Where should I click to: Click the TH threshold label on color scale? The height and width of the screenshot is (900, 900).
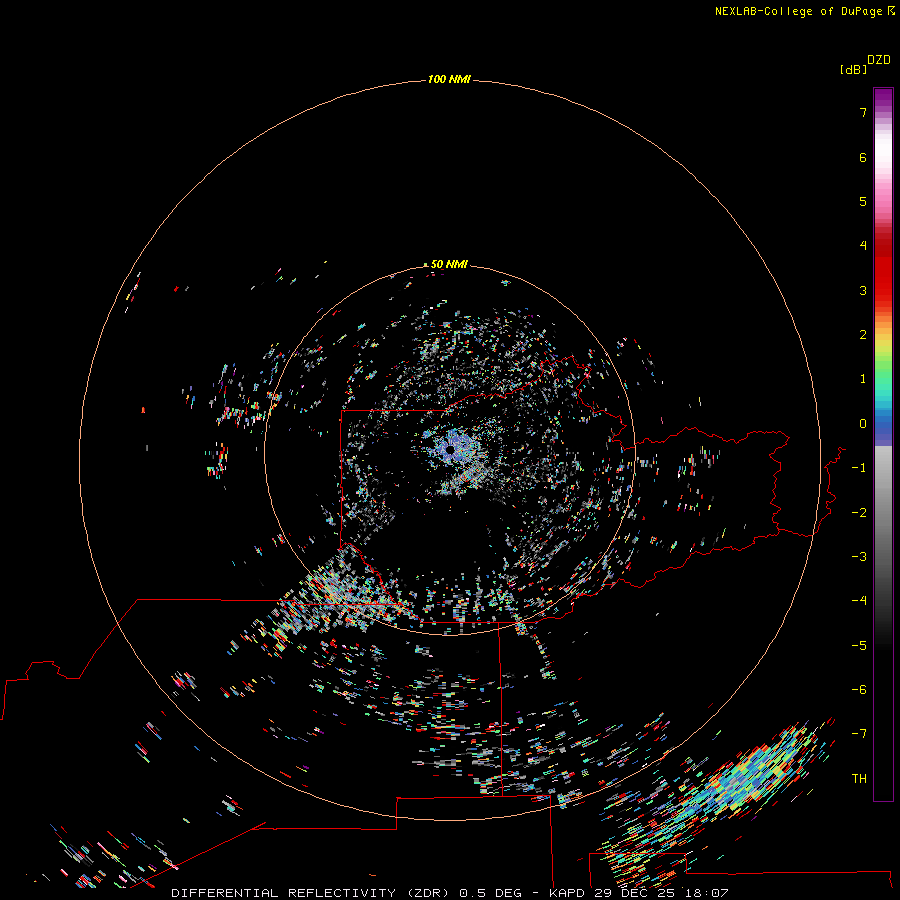[x=859, y=779]
